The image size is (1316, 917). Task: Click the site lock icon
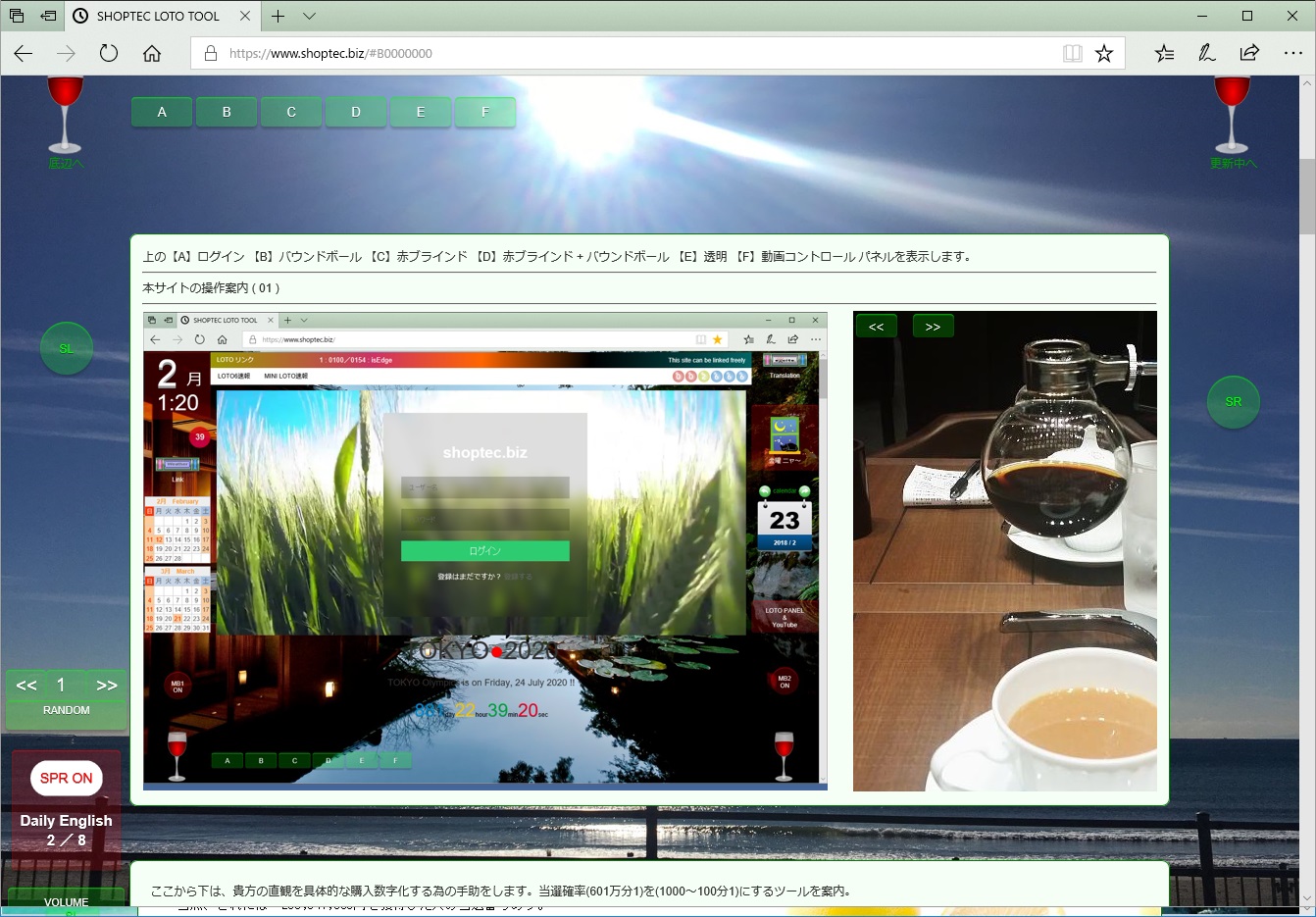[210, 53]
